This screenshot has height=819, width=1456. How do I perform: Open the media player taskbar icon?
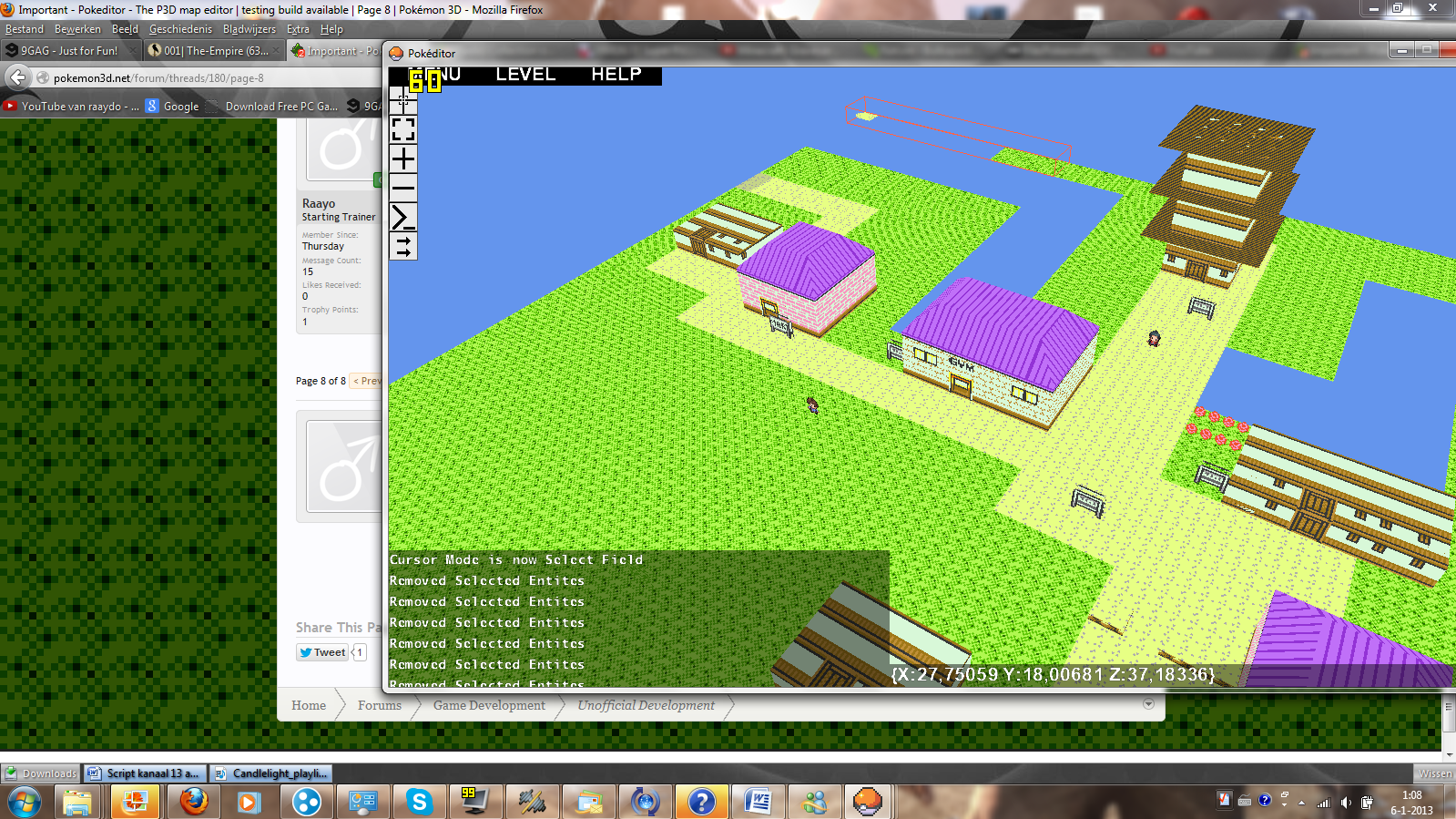(249, 802)
